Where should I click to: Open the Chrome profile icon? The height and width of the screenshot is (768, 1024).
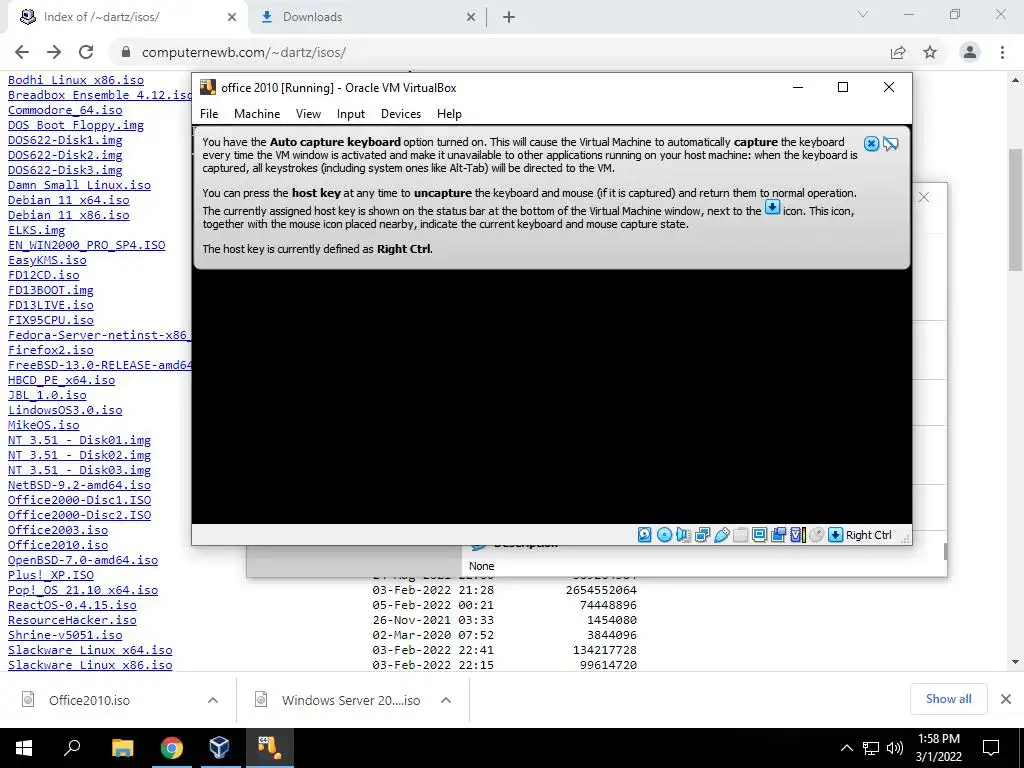(970, 52)
